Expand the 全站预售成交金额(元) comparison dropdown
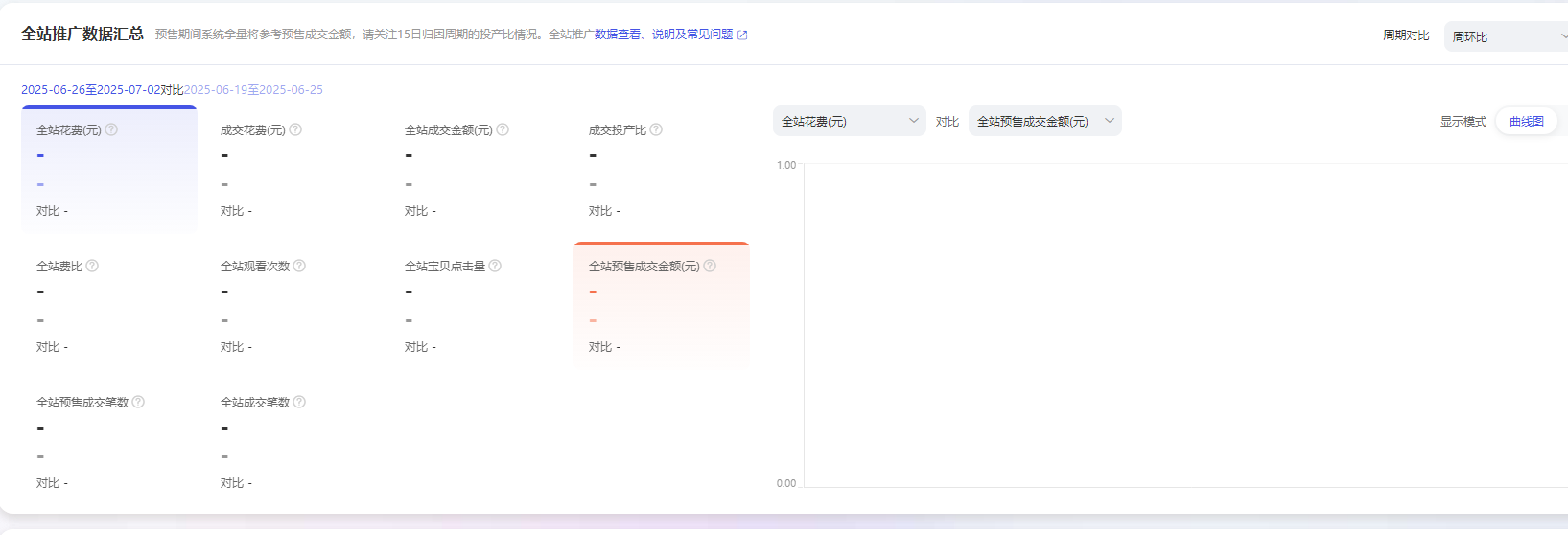The height and width of the screenshot is (535, 1568). coord(1044,121)
